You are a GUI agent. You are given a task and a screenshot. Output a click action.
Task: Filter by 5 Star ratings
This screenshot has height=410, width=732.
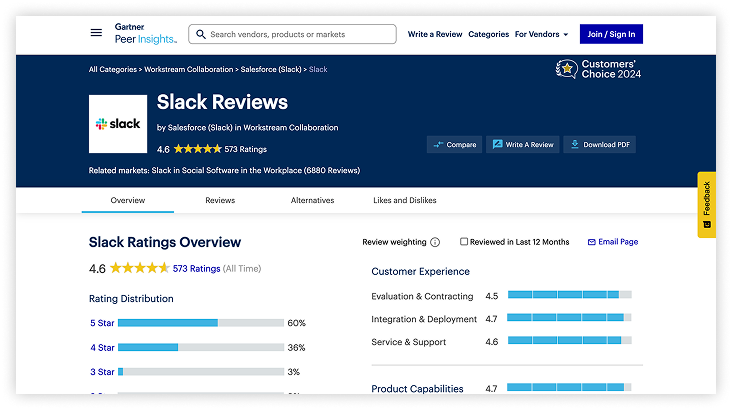tap(102, 323)
